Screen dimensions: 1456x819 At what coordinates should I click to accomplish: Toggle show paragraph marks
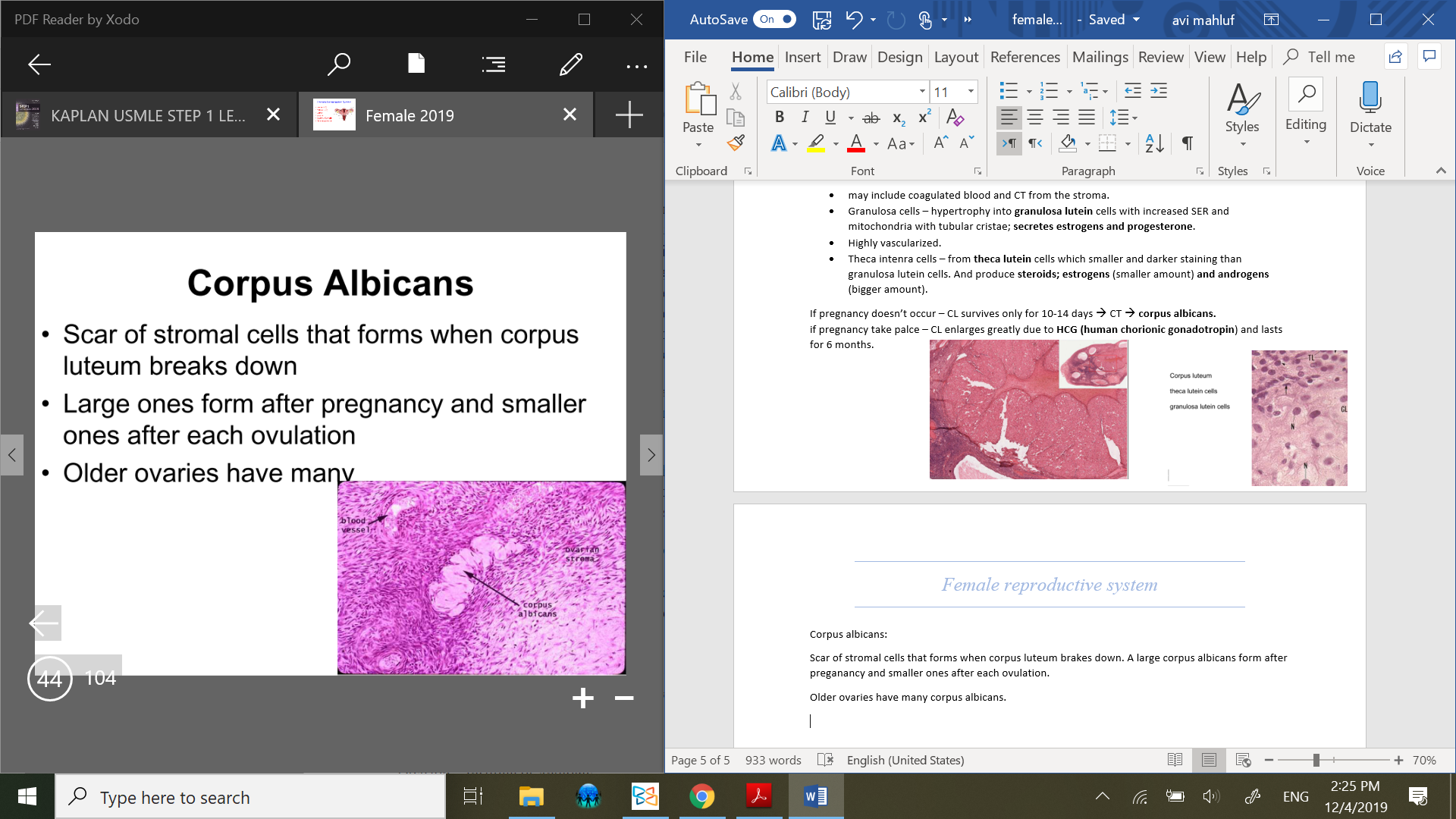pos(1188,143)
